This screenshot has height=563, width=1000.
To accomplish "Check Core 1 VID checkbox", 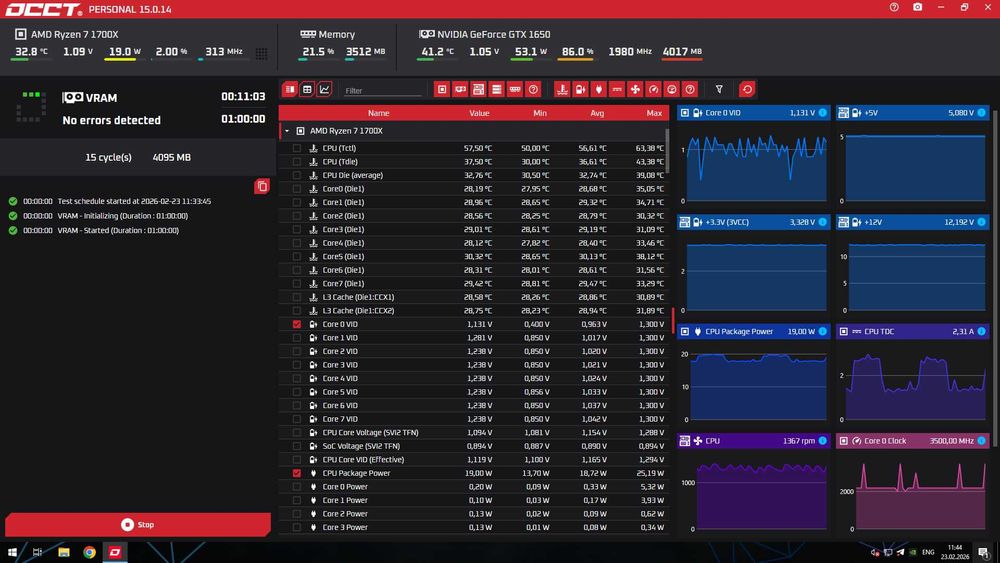I will pyautogui.click(x=297, y=338).
